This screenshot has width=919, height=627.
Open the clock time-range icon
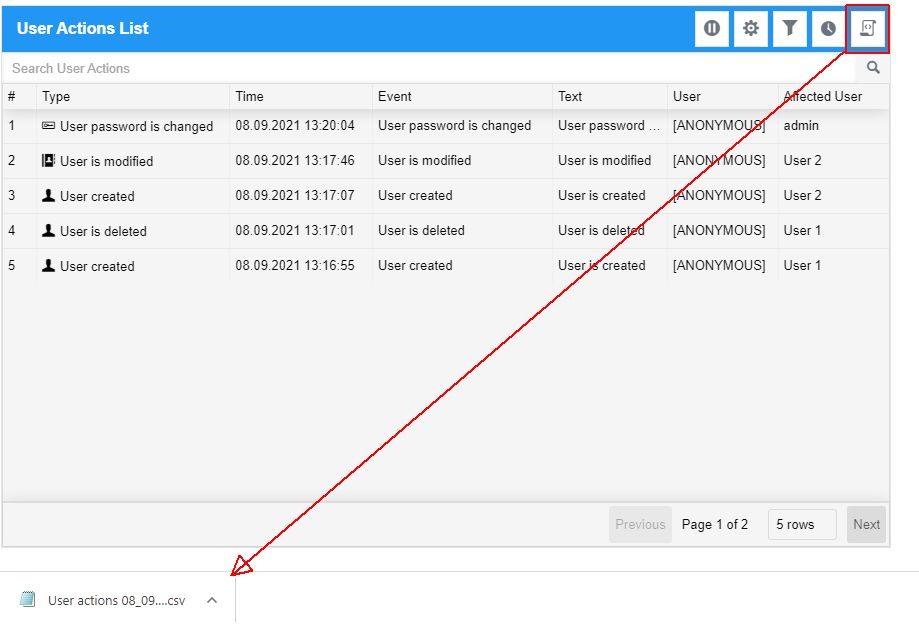coord(828,28)
